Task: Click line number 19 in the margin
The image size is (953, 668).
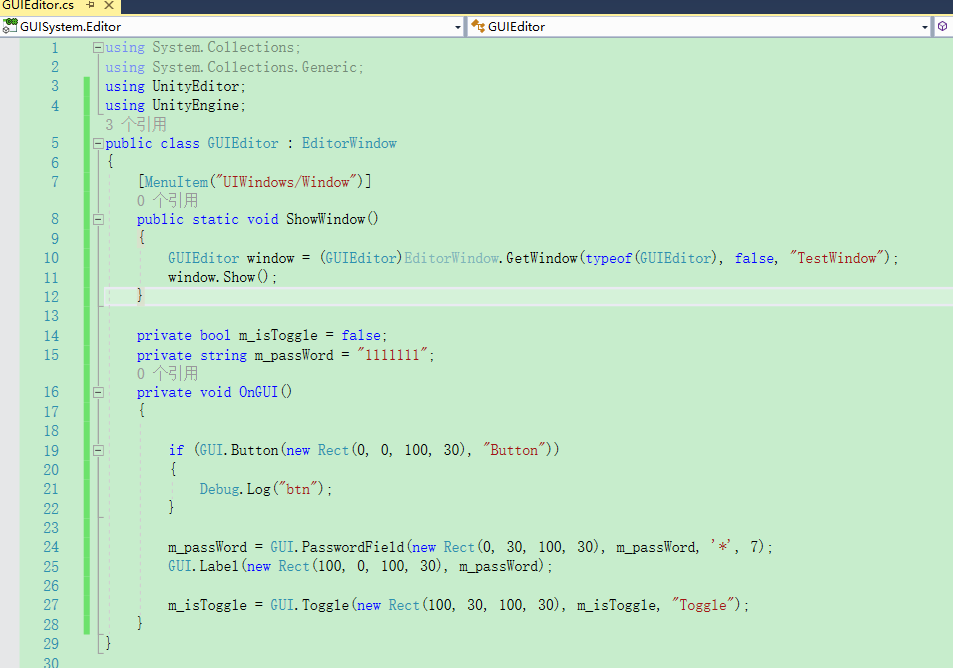Action: point(51,451)
